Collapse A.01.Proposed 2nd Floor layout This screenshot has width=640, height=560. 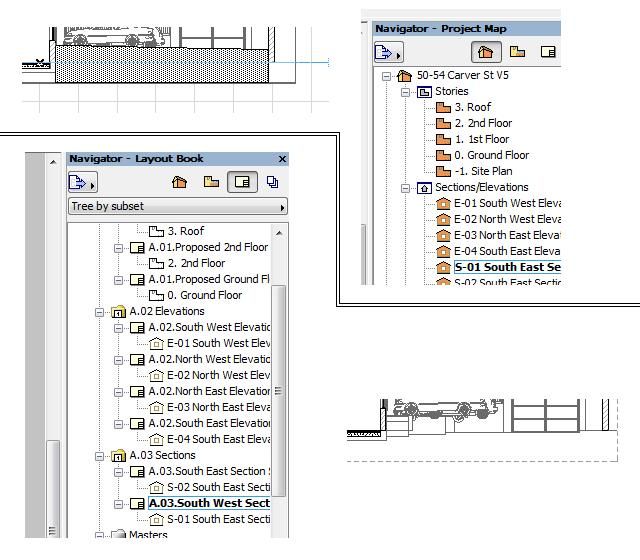coord(118,248)
